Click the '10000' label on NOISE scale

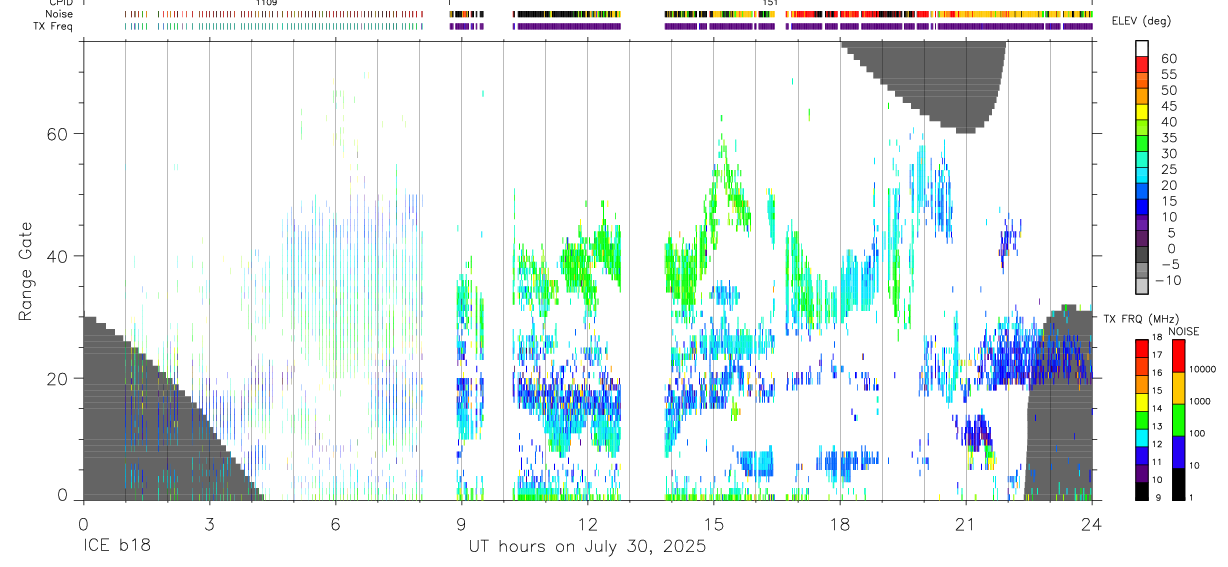pyautogui.click(x=1205, y=369)
